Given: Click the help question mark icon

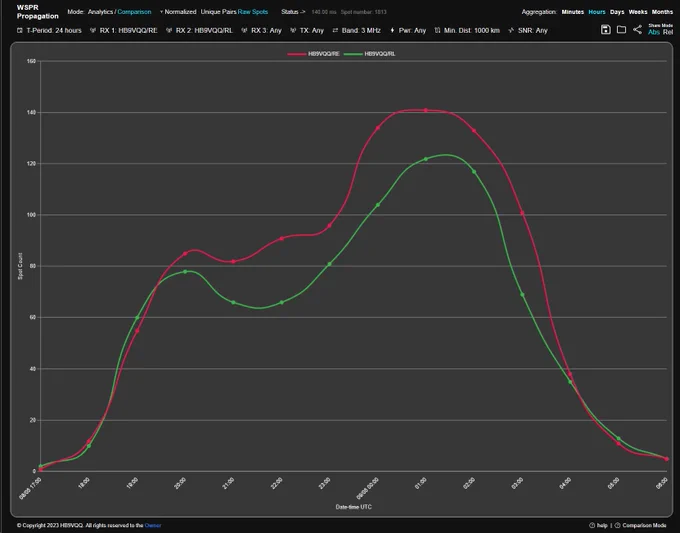Looking at the screenshot, I should click(x=592, y=525).
